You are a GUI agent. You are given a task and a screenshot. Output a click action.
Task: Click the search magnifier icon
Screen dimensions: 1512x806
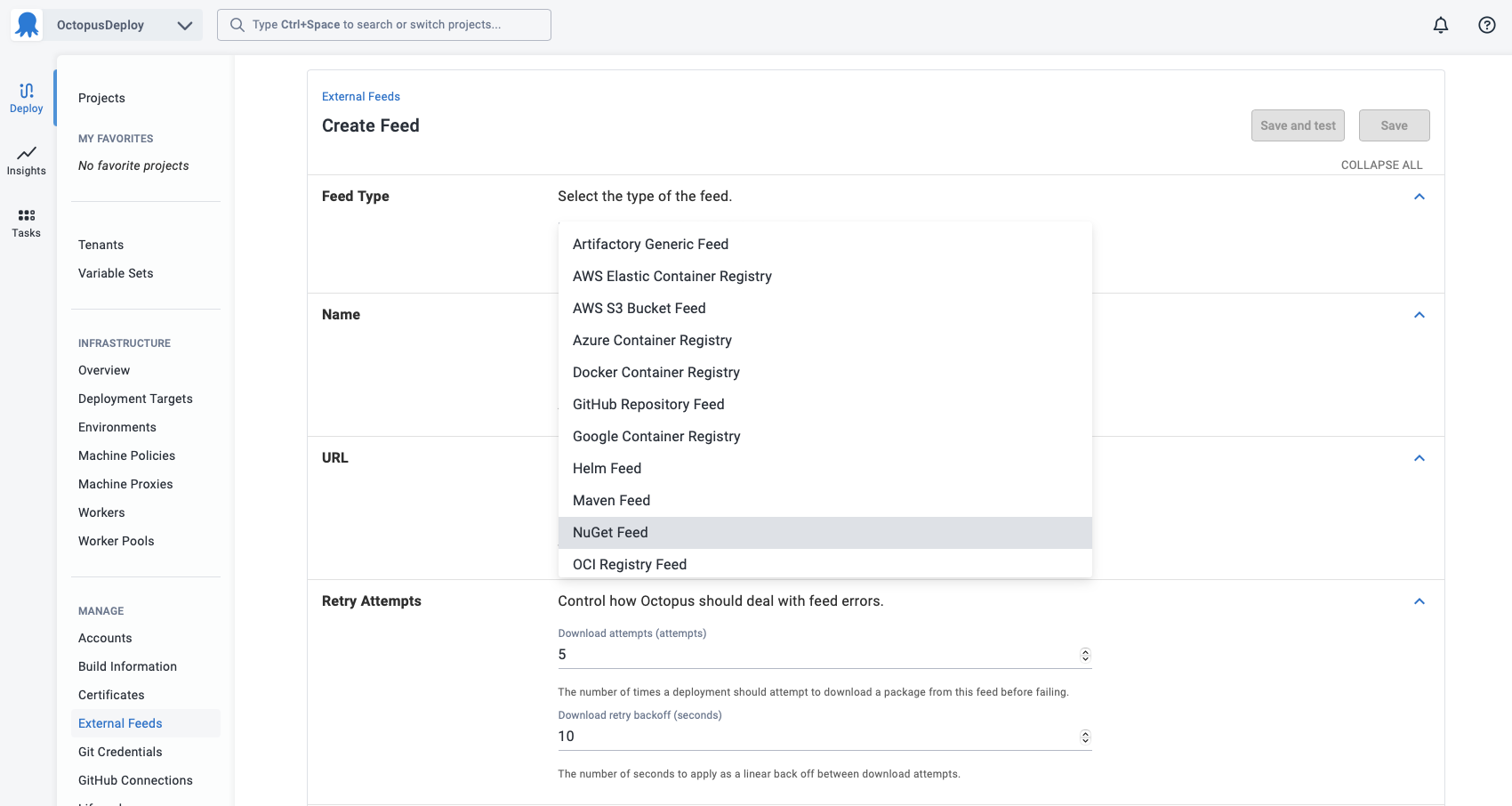point(237,25)
